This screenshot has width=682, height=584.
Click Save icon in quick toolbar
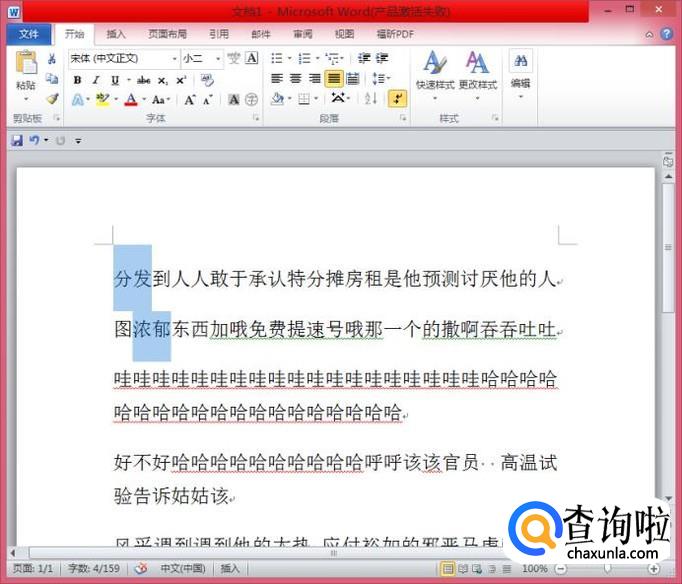[x=17, y=140]
